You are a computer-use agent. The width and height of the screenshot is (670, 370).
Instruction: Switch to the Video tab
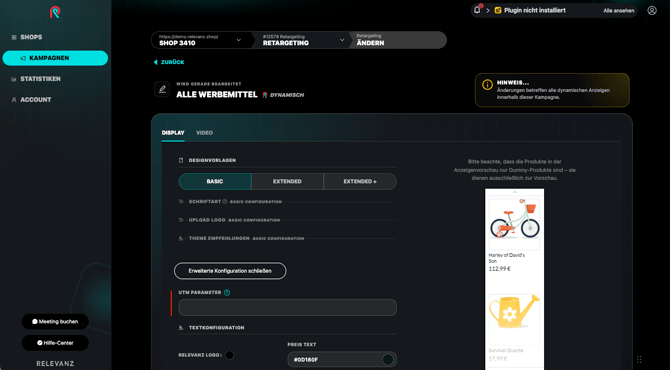(x=204, y=133)
